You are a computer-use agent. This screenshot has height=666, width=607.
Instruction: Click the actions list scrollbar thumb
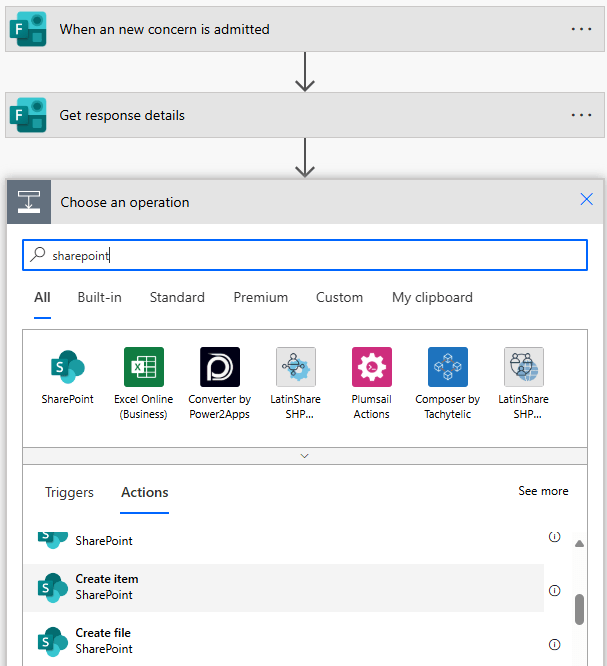579,609
